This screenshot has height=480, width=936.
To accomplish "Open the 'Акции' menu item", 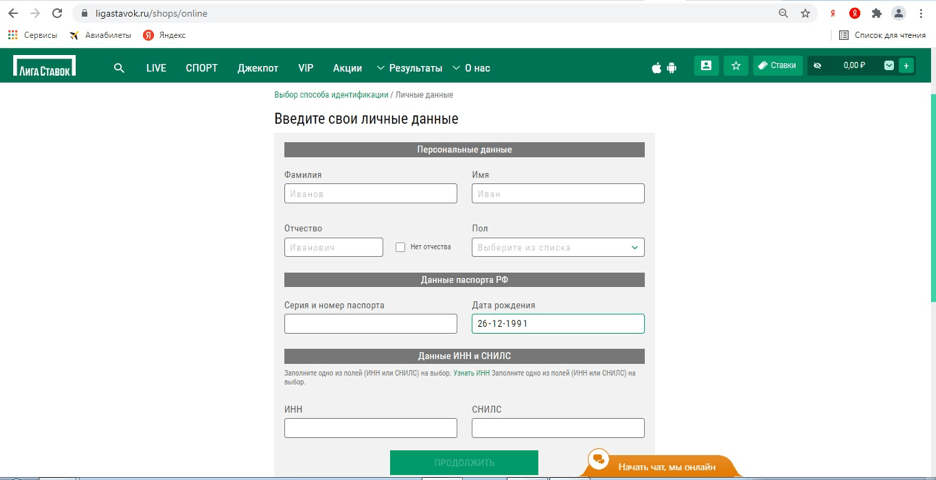I will pyautogui.click(x=347, y=68).
